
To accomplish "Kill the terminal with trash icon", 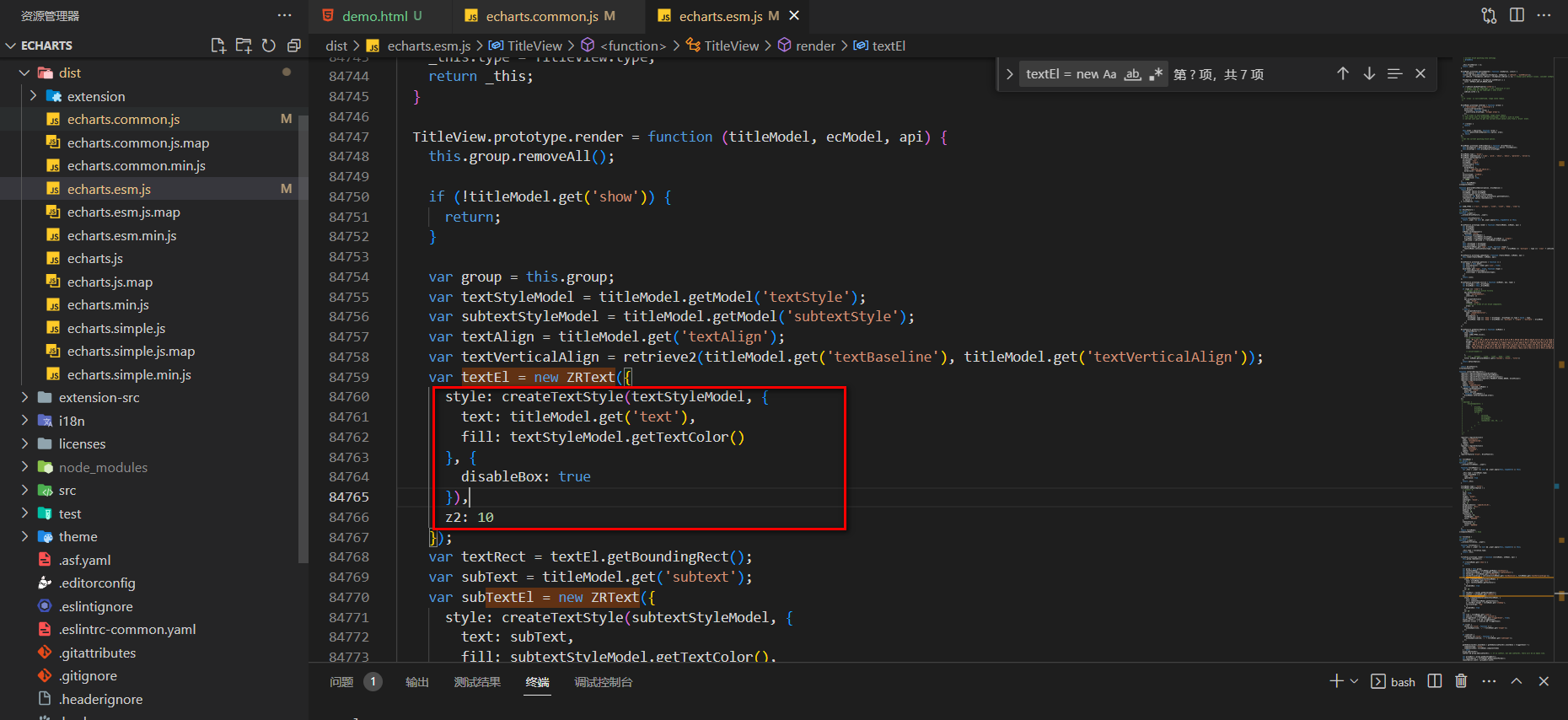I will click(1461, 681).
